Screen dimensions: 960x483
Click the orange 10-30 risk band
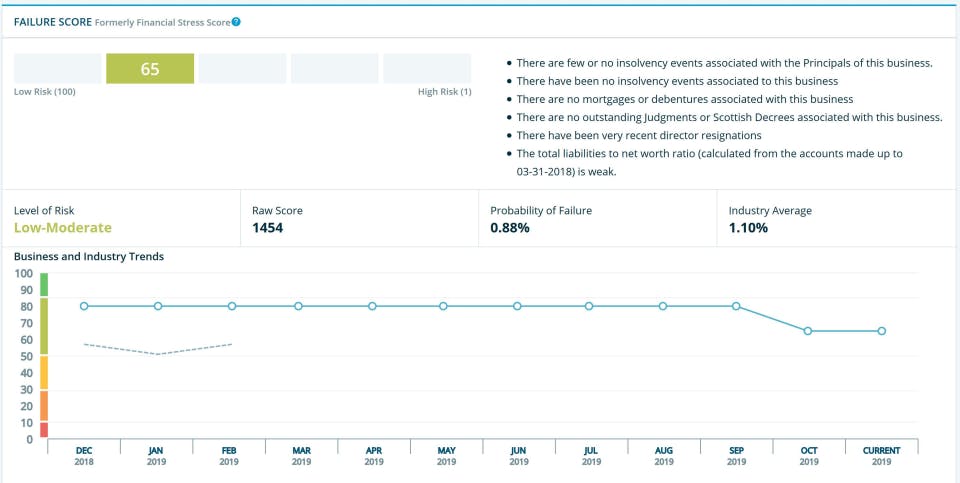(44, 405)
